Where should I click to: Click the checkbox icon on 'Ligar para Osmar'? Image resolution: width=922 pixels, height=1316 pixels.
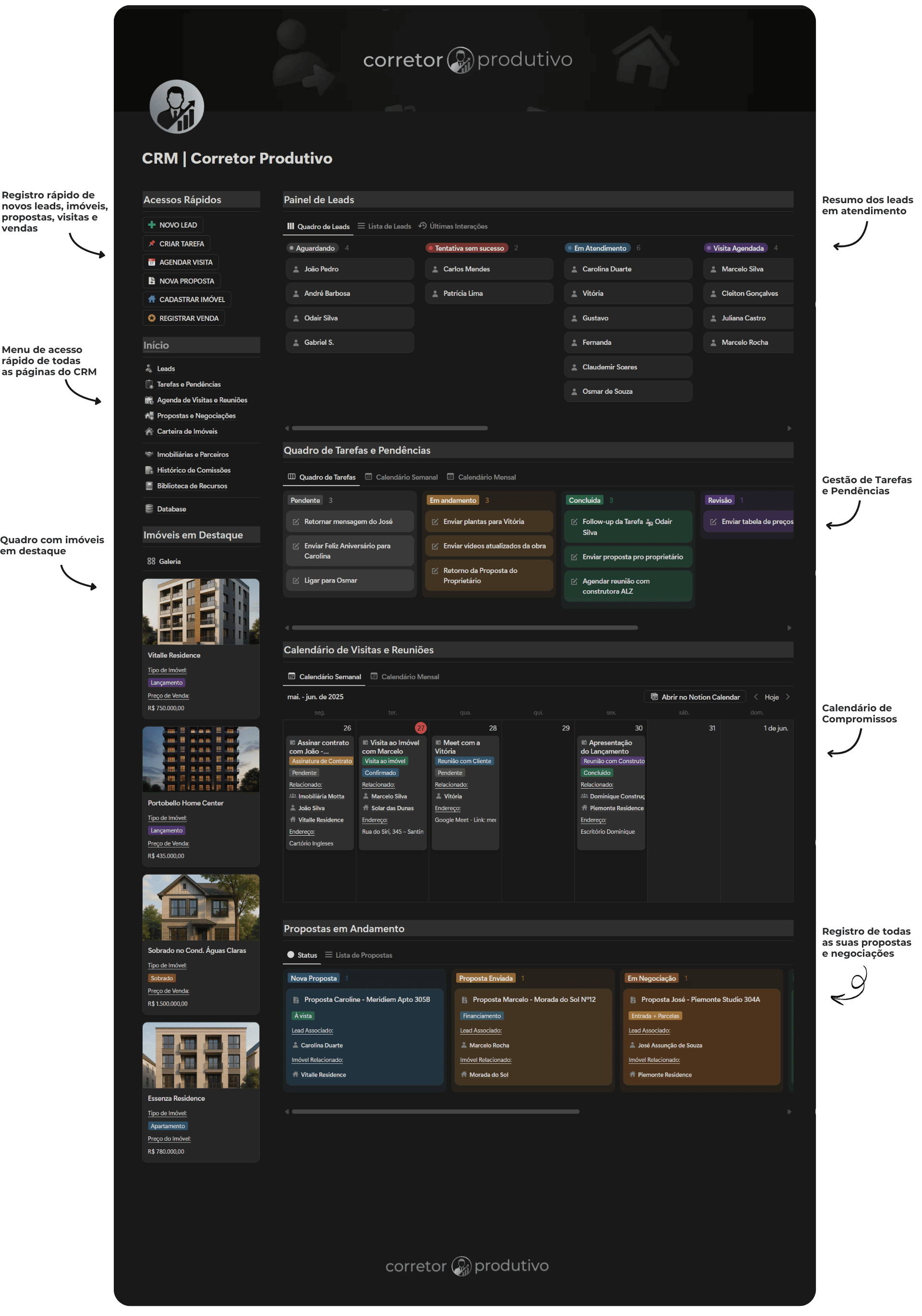click(x=296, y=581)
